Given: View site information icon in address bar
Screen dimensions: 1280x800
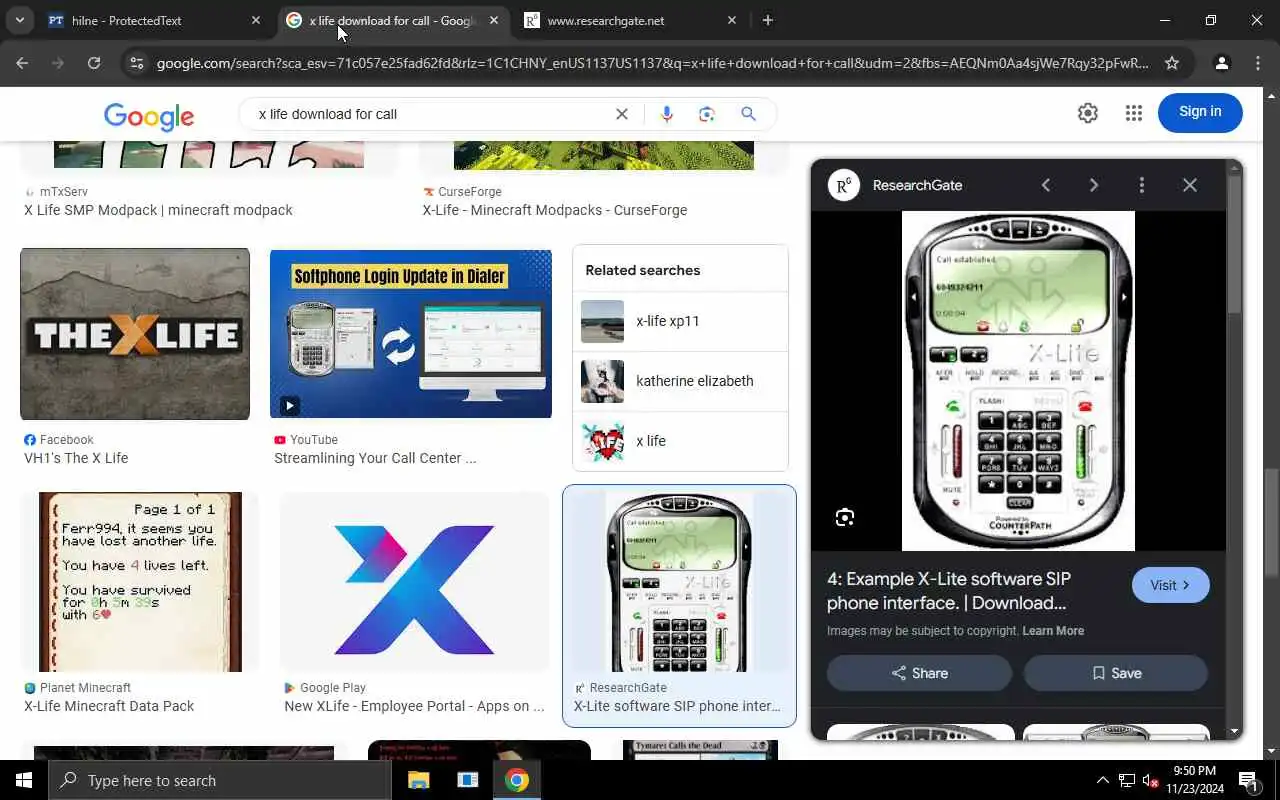Looking at the screenshot, I should 137,63.
